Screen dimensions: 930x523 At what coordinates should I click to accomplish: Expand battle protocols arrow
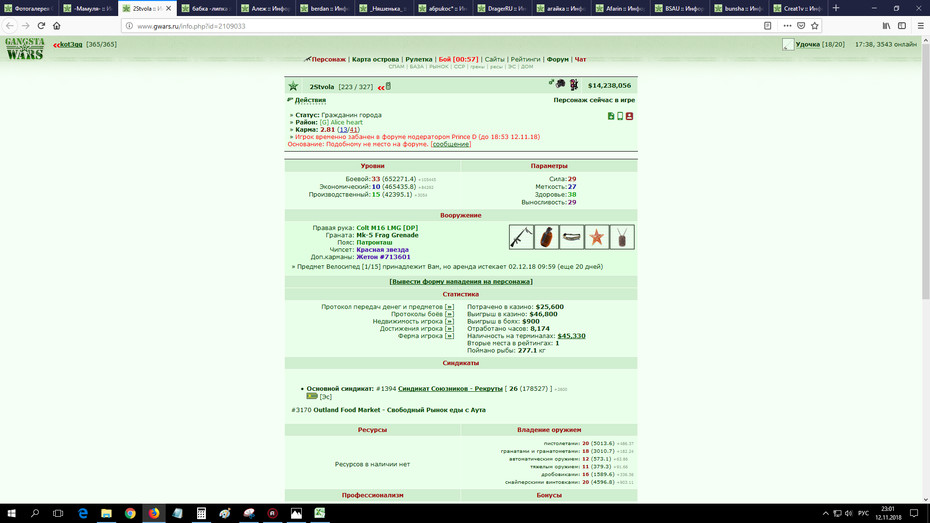point(449,314)
